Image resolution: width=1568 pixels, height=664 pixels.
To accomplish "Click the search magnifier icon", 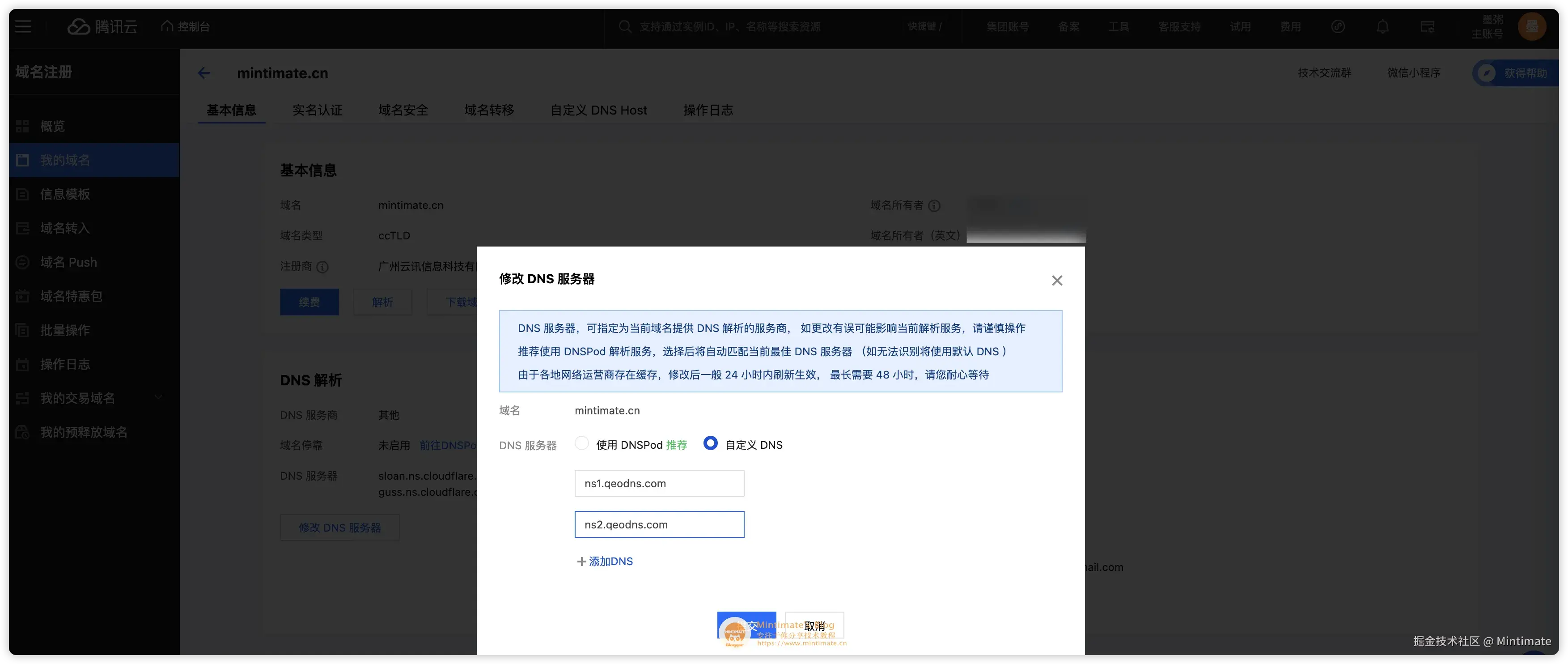I will [624, 26].
